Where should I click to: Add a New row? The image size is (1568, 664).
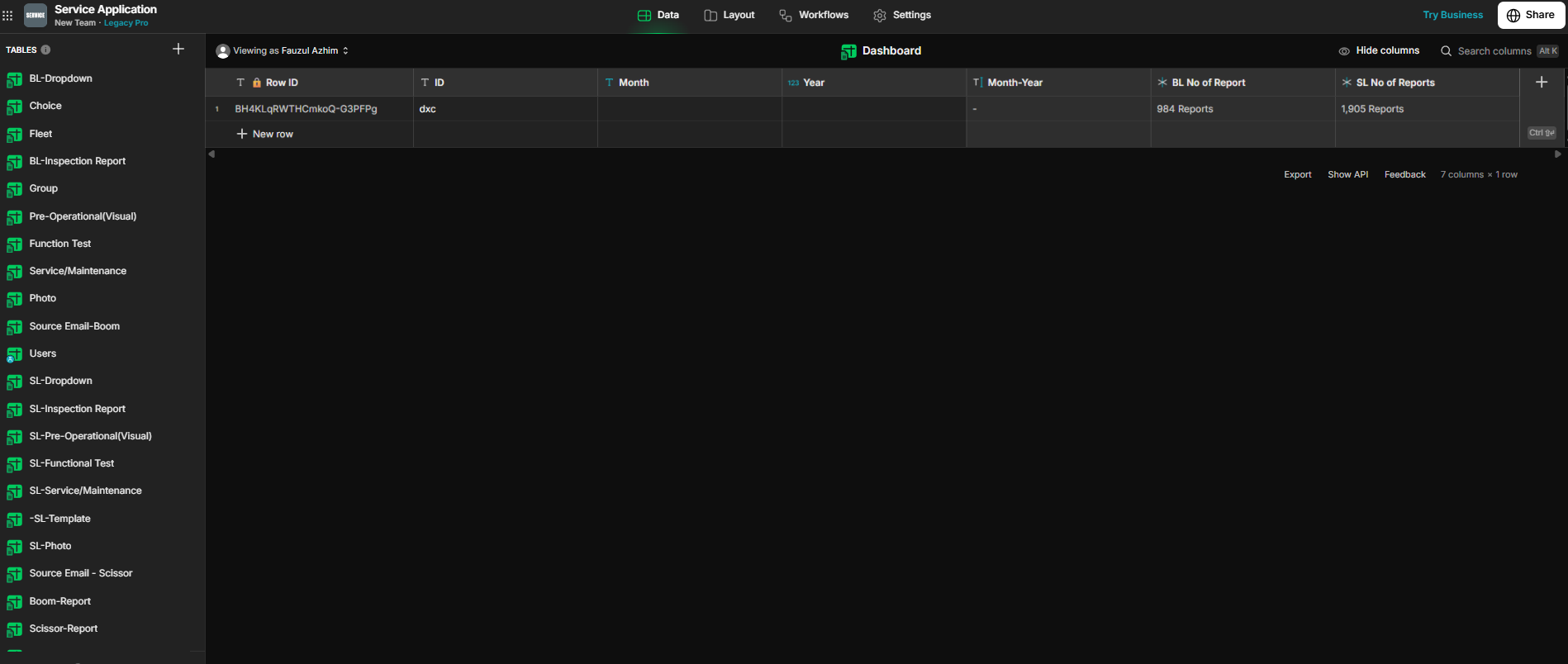(264, 134)
